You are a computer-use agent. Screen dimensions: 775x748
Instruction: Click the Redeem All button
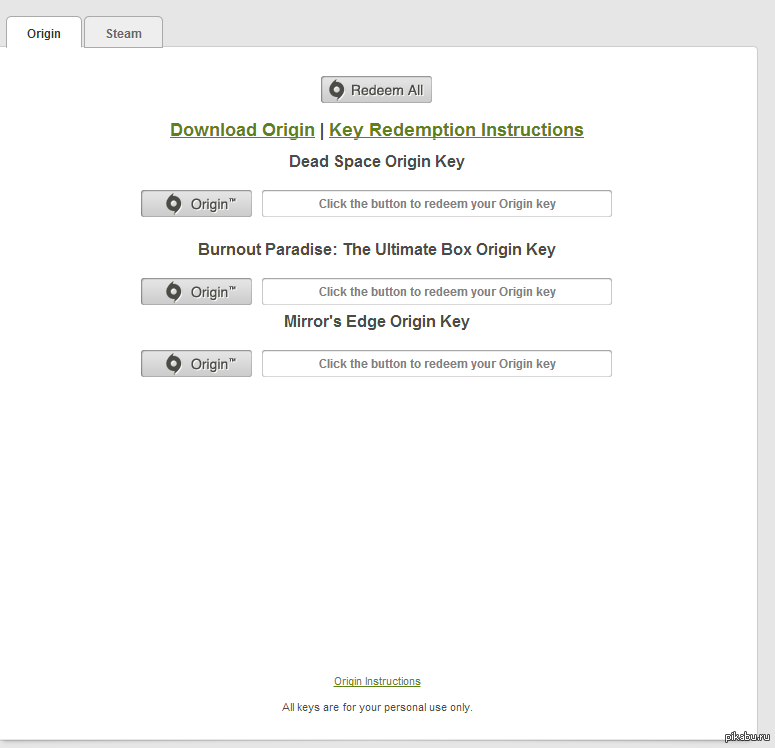[x=376, y=89]
